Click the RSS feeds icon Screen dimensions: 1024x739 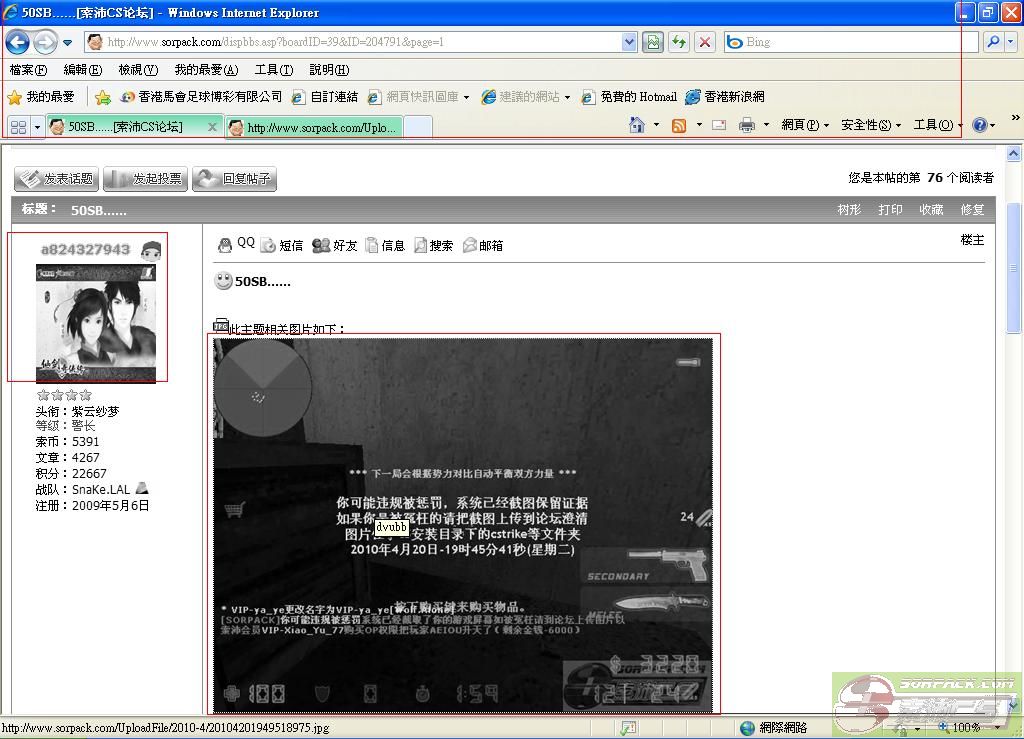click(679, 125)
